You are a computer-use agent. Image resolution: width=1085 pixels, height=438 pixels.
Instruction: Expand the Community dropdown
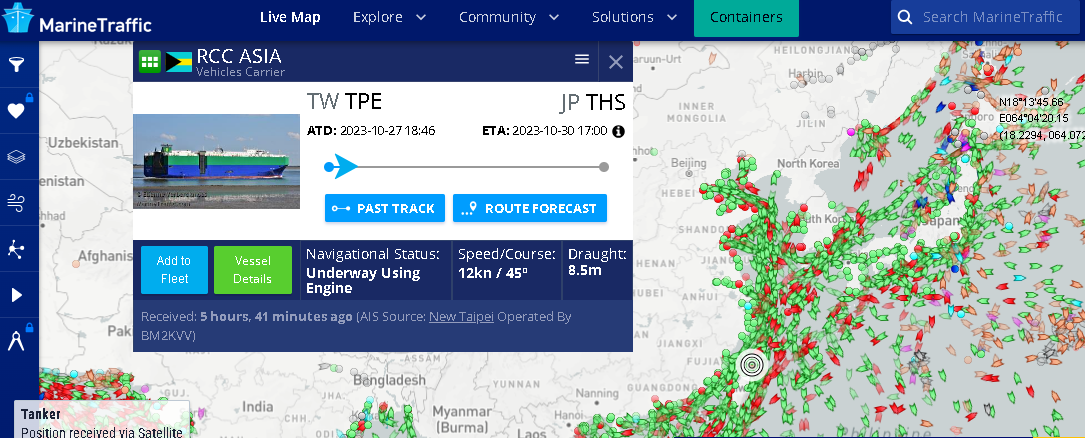509,17
